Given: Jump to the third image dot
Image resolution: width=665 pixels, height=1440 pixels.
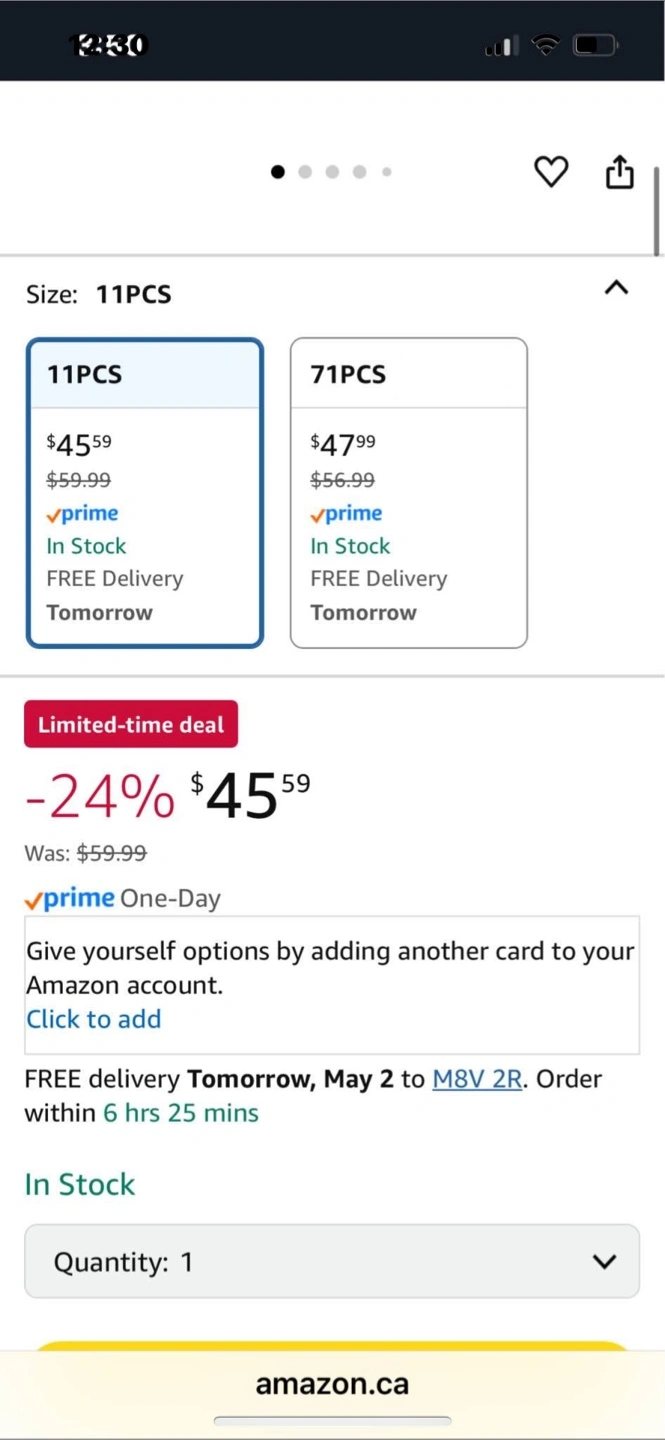Looking at the screenshot, I should (x=332, y=172).
